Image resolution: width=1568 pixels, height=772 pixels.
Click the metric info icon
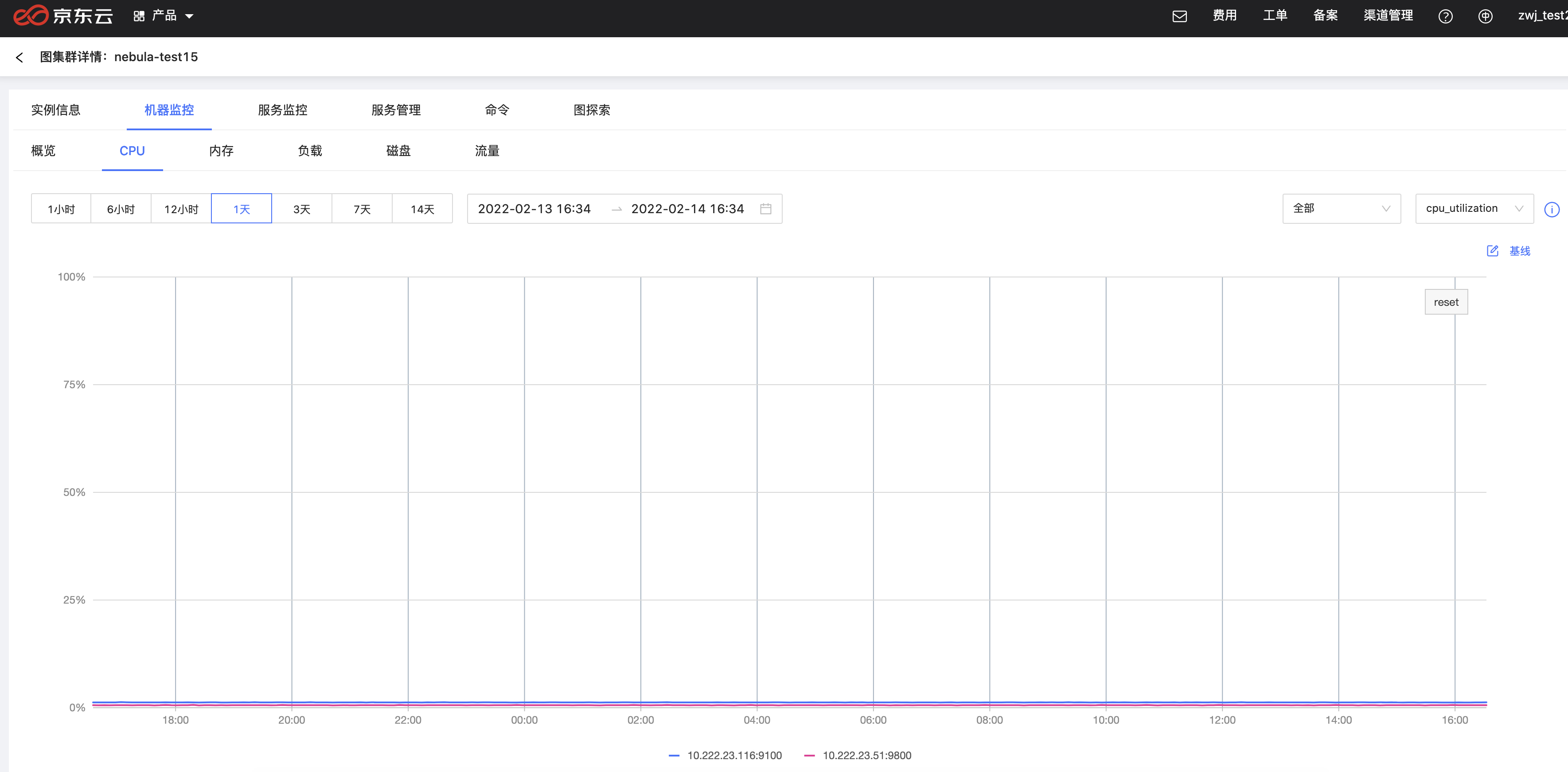[1552, 210]
